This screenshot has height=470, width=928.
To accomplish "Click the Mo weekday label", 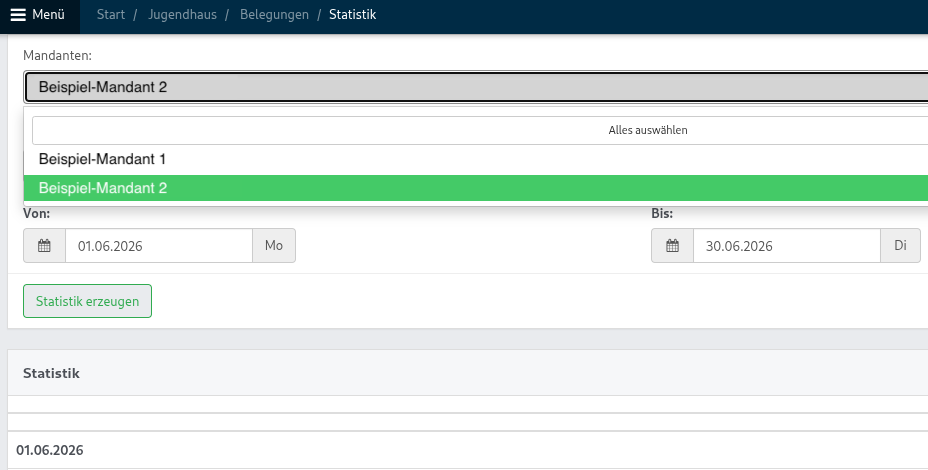I will 274,246.
